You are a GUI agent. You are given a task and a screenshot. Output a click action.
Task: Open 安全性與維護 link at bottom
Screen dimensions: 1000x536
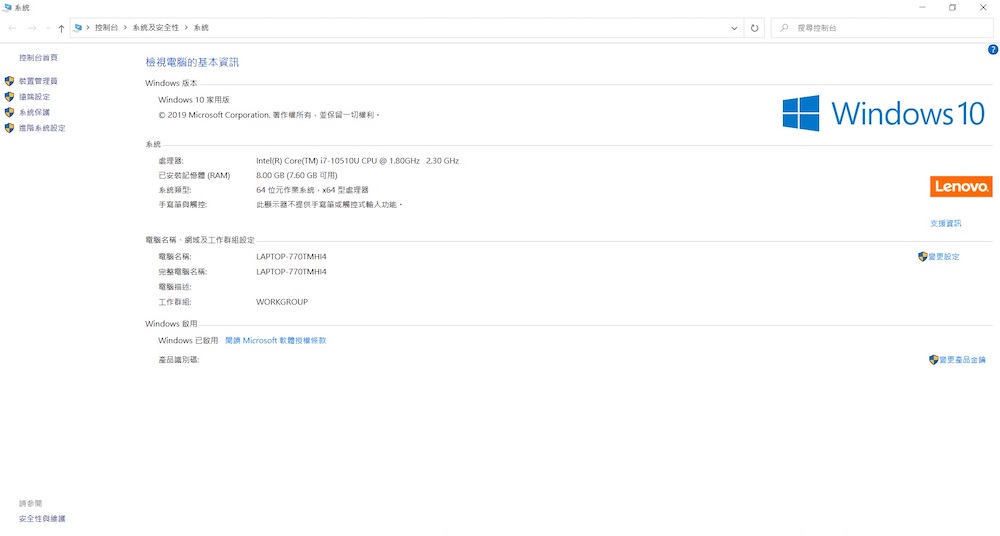coord(42,519)
